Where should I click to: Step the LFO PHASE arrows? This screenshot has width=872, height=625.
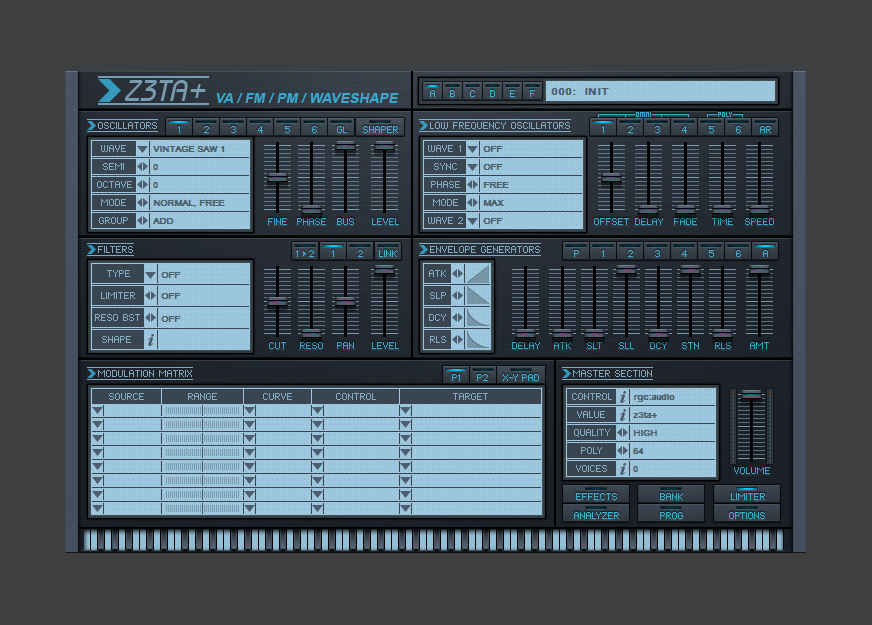point(472,185)
